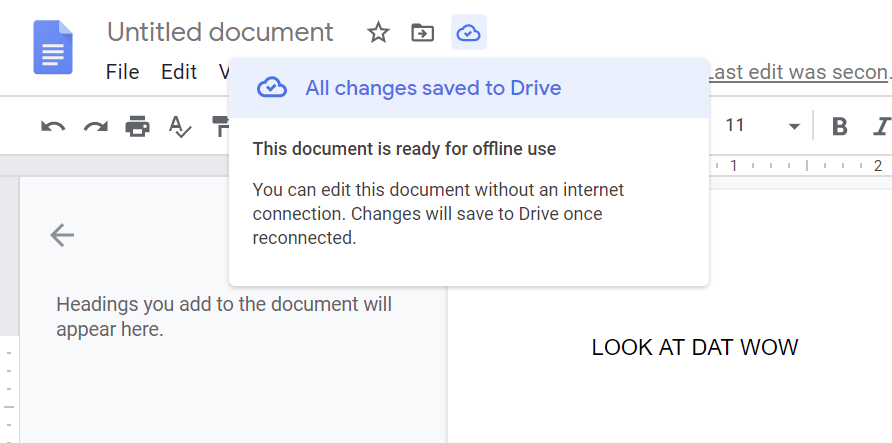Toggle bold formatting
Image resolution: width=892 pixels, height=443 pixels.
tap(840, 126)
